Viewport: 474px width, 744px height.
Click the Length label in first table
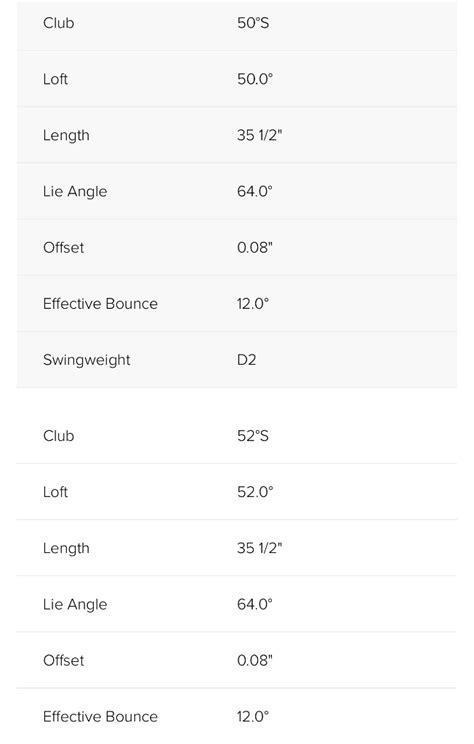(x=66, y=135)
